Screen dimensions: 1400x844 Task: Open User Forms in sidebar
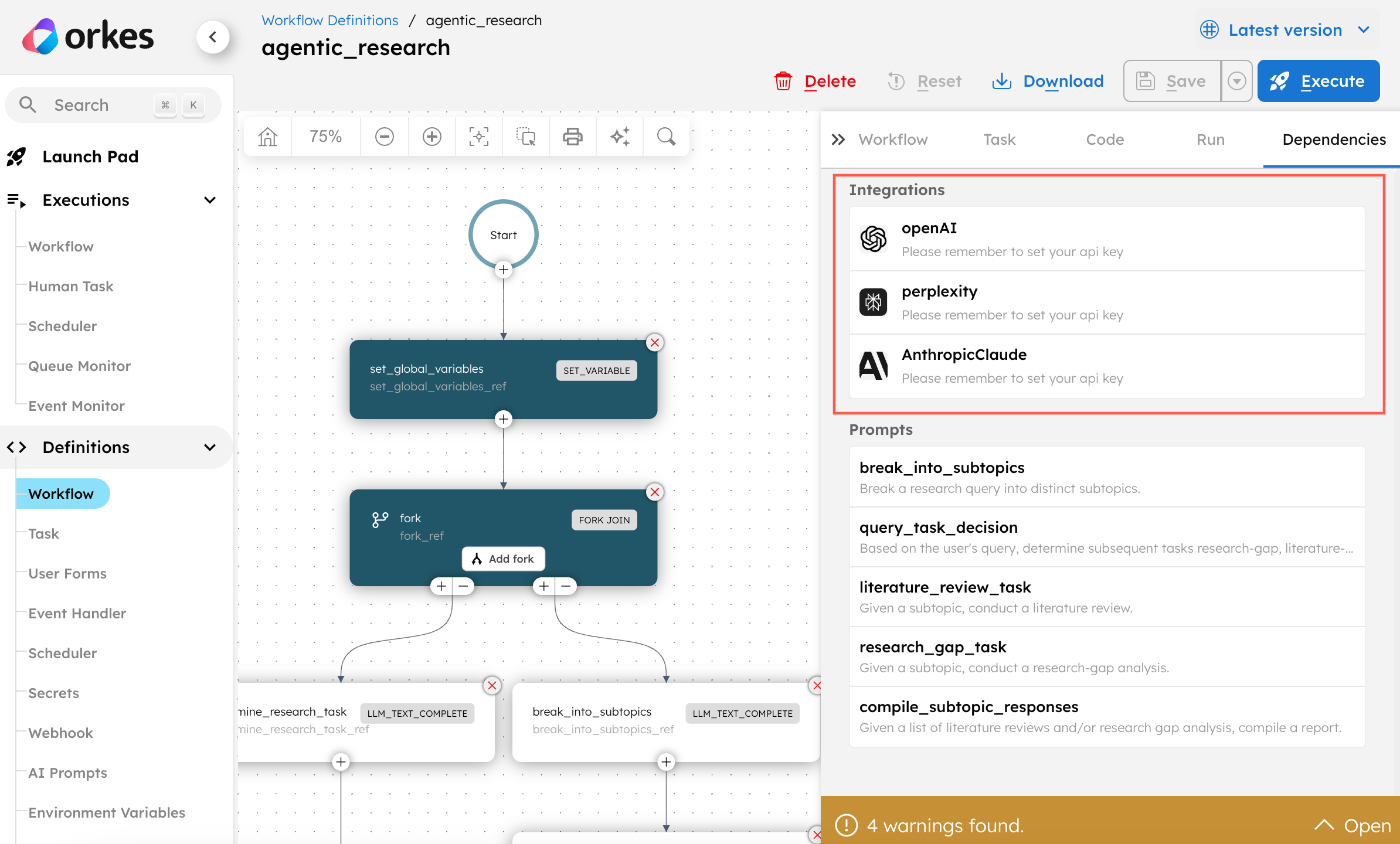67,574
